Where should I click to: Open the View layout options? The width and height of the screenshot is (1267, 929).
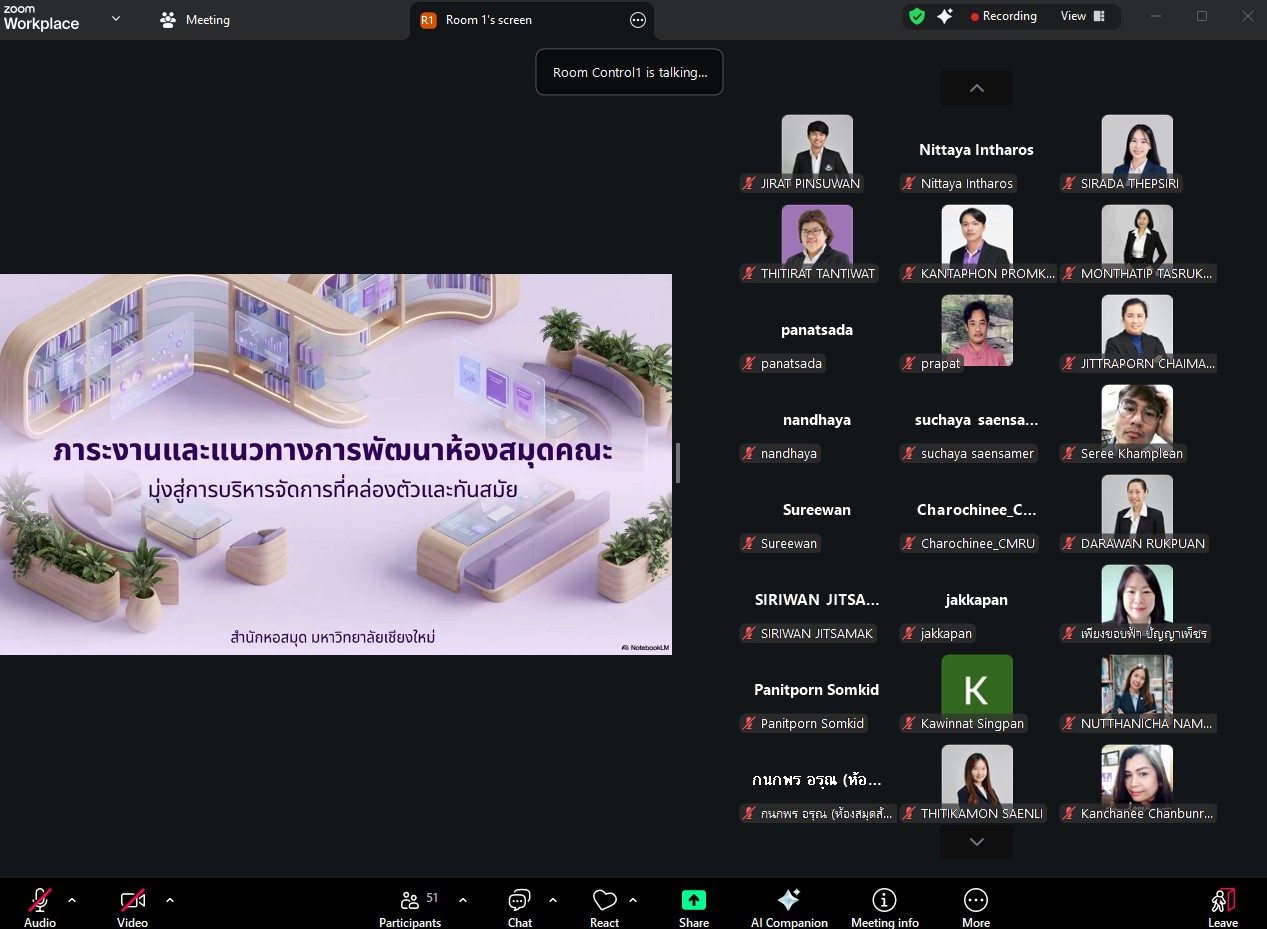(x=1083, y=17)
